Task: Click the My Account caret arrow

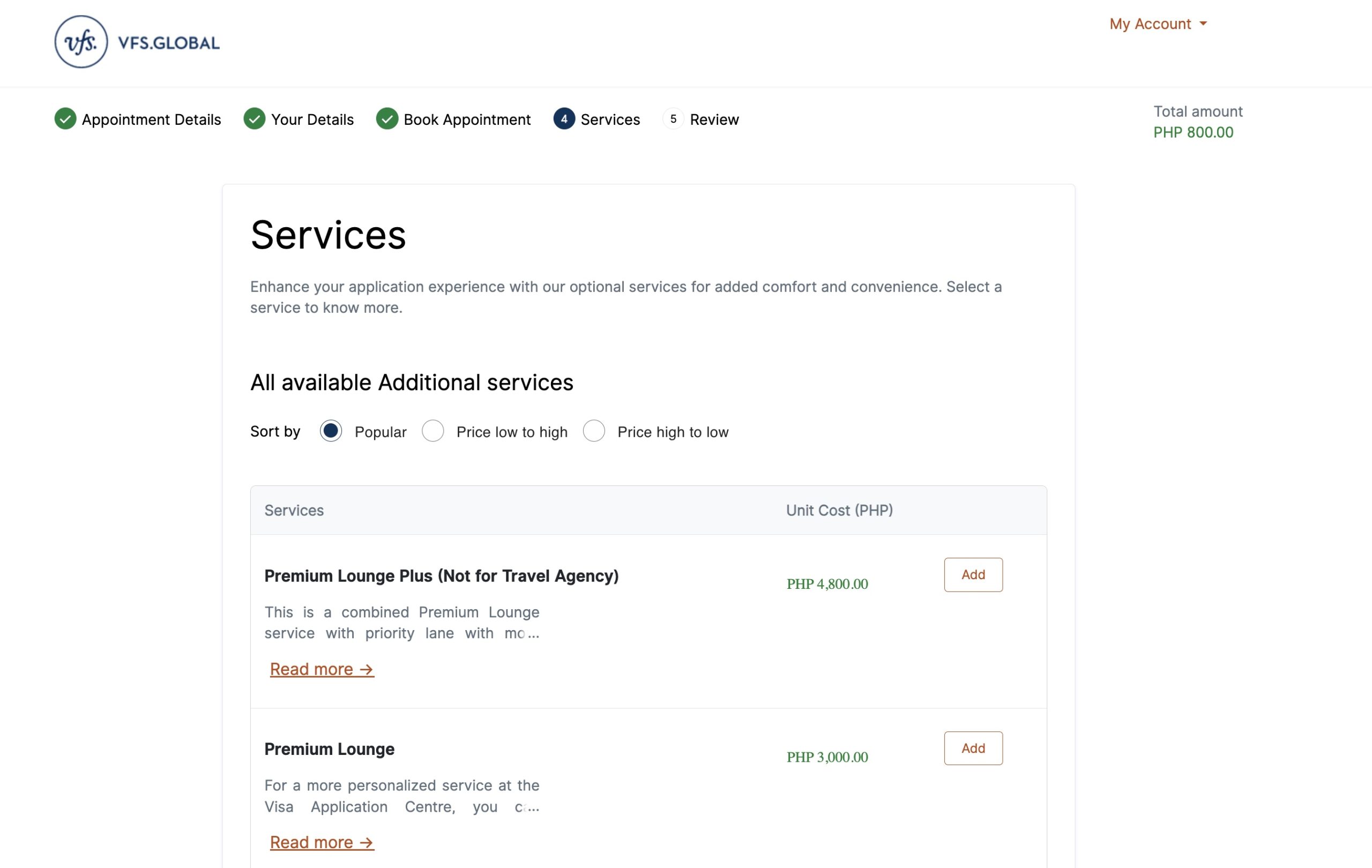Action: click(1203, 24)
